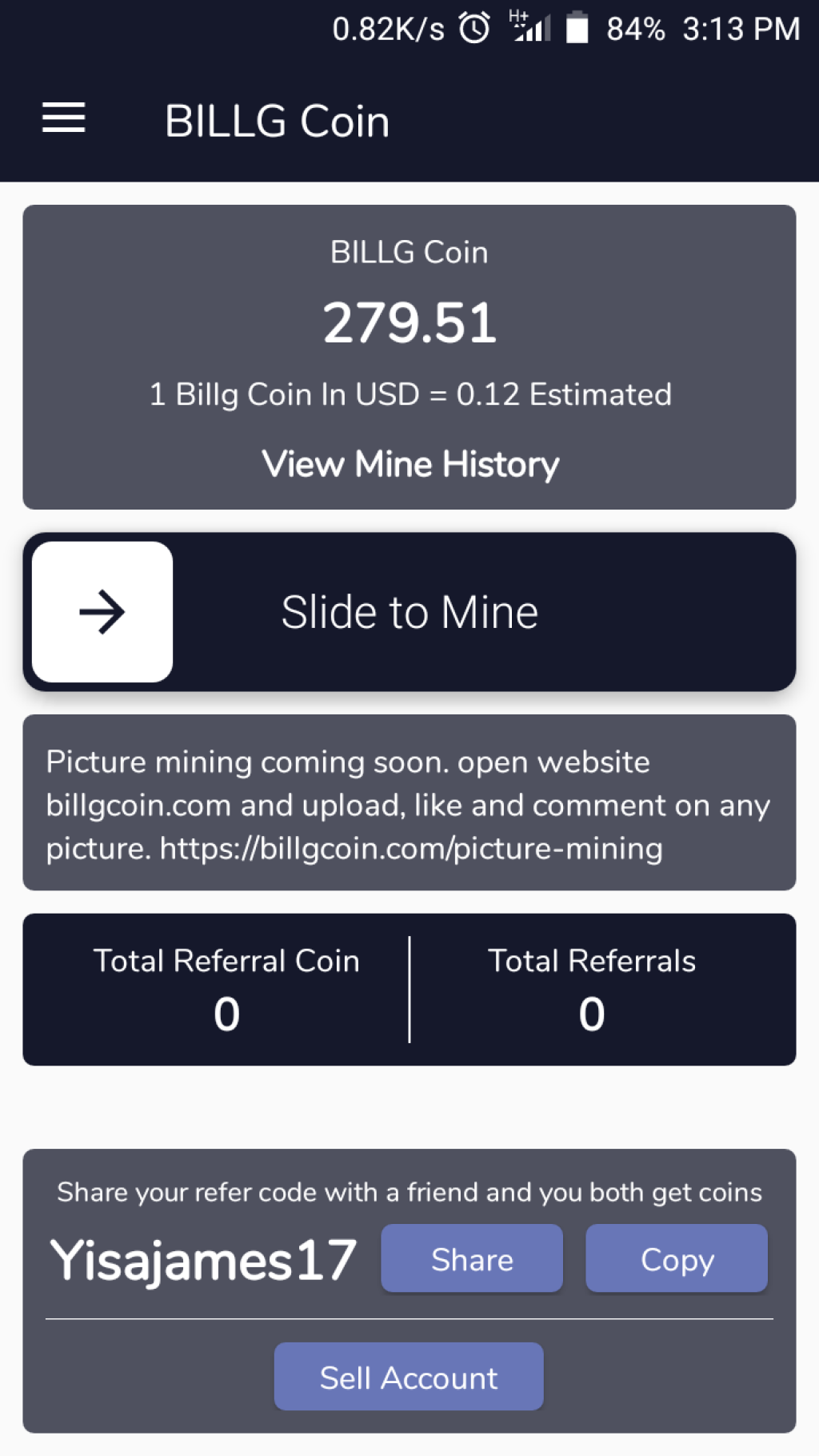Copy the referral code

tap(677, 1259)
